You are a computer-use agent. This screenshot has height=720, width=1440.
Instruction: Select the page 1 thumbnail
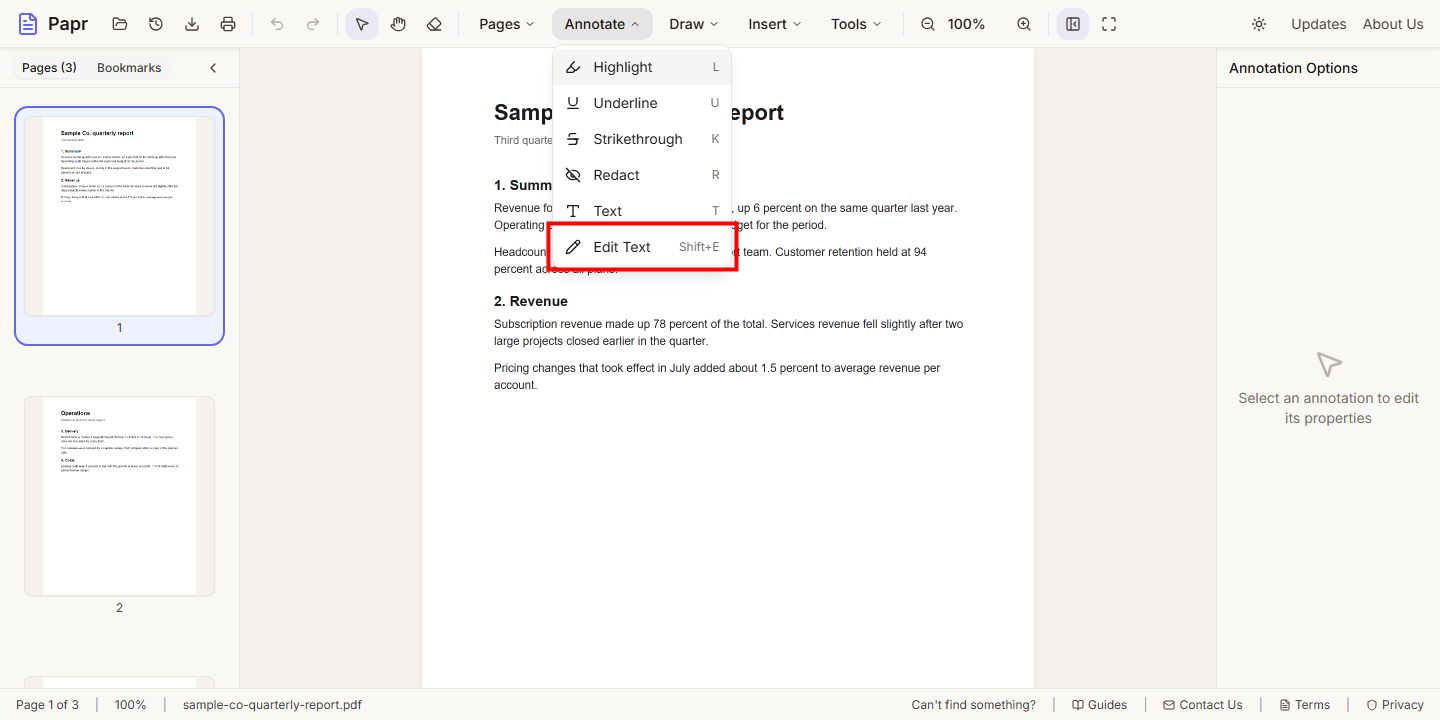click(119, 216)
